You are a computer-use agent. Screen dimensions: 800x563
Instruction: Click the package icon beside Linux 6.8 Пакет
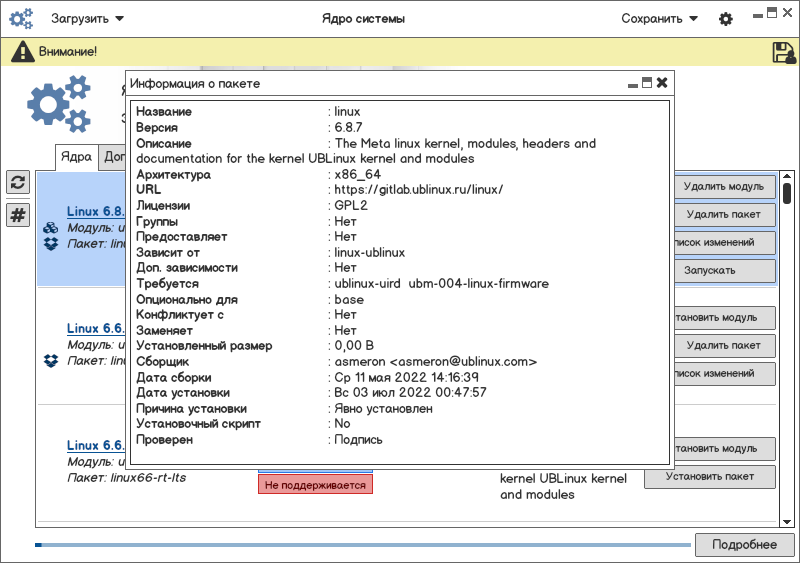pos(51,243)
